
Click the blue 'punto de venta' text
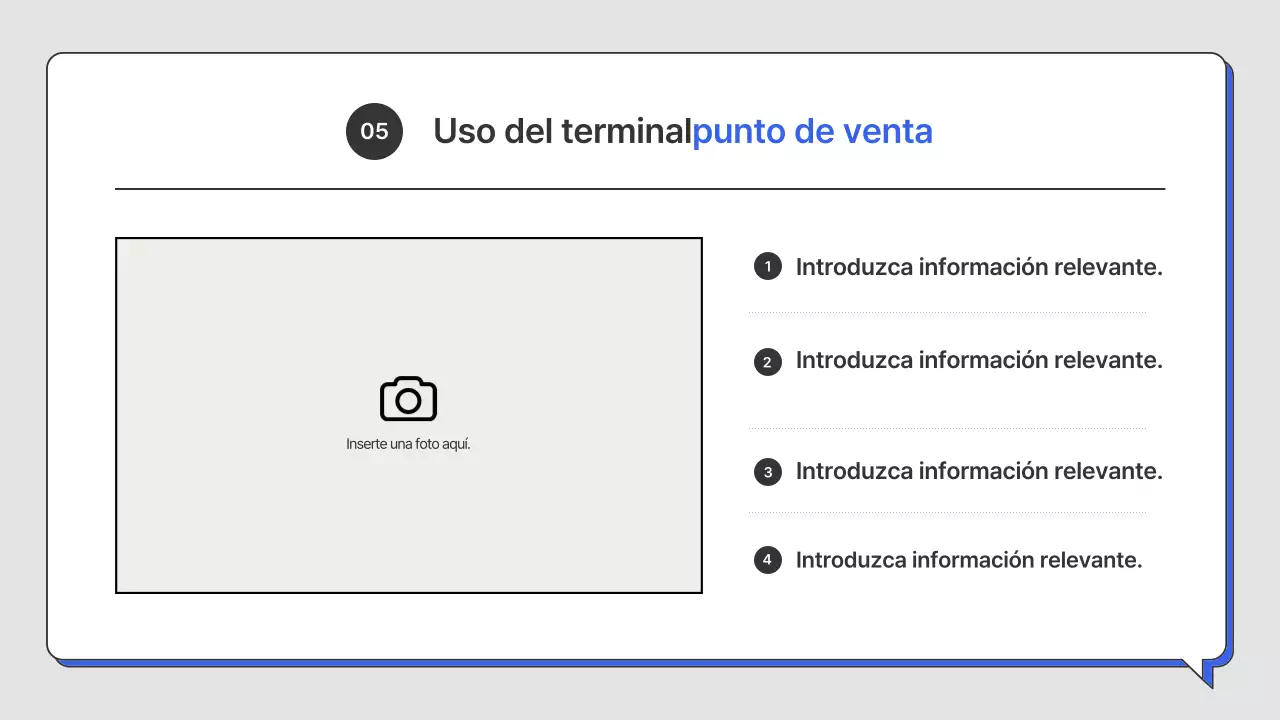(813, 131)
